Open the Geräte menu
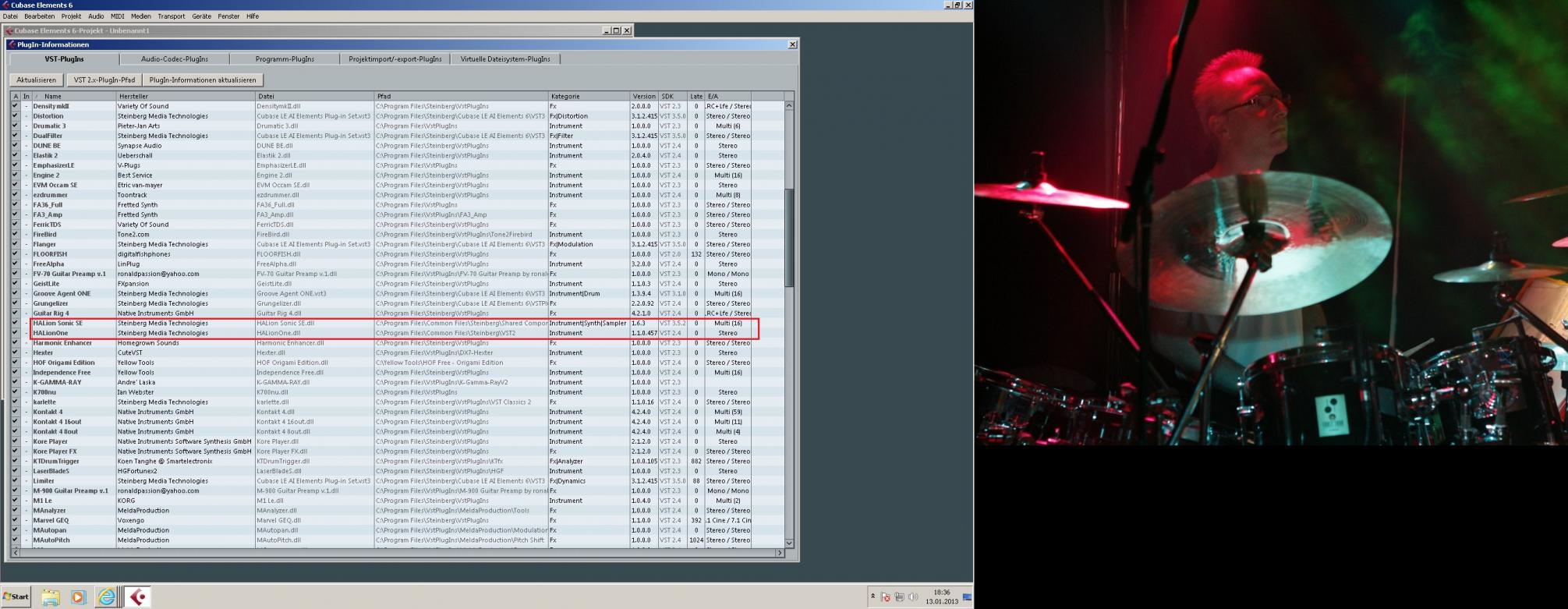 coord(202,16)
